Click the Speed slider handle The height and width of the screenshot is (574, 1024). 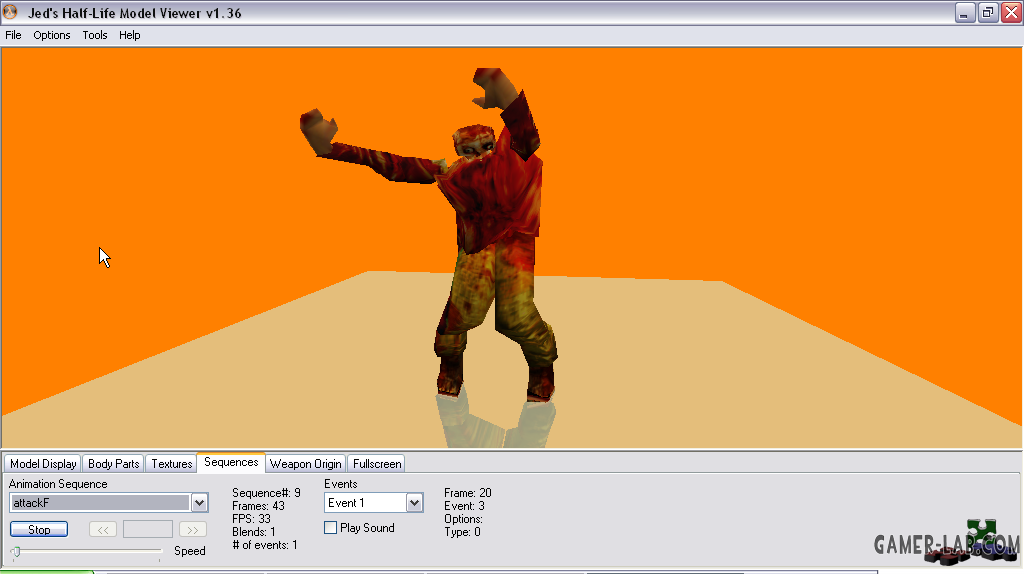click(x=16, y=552)
